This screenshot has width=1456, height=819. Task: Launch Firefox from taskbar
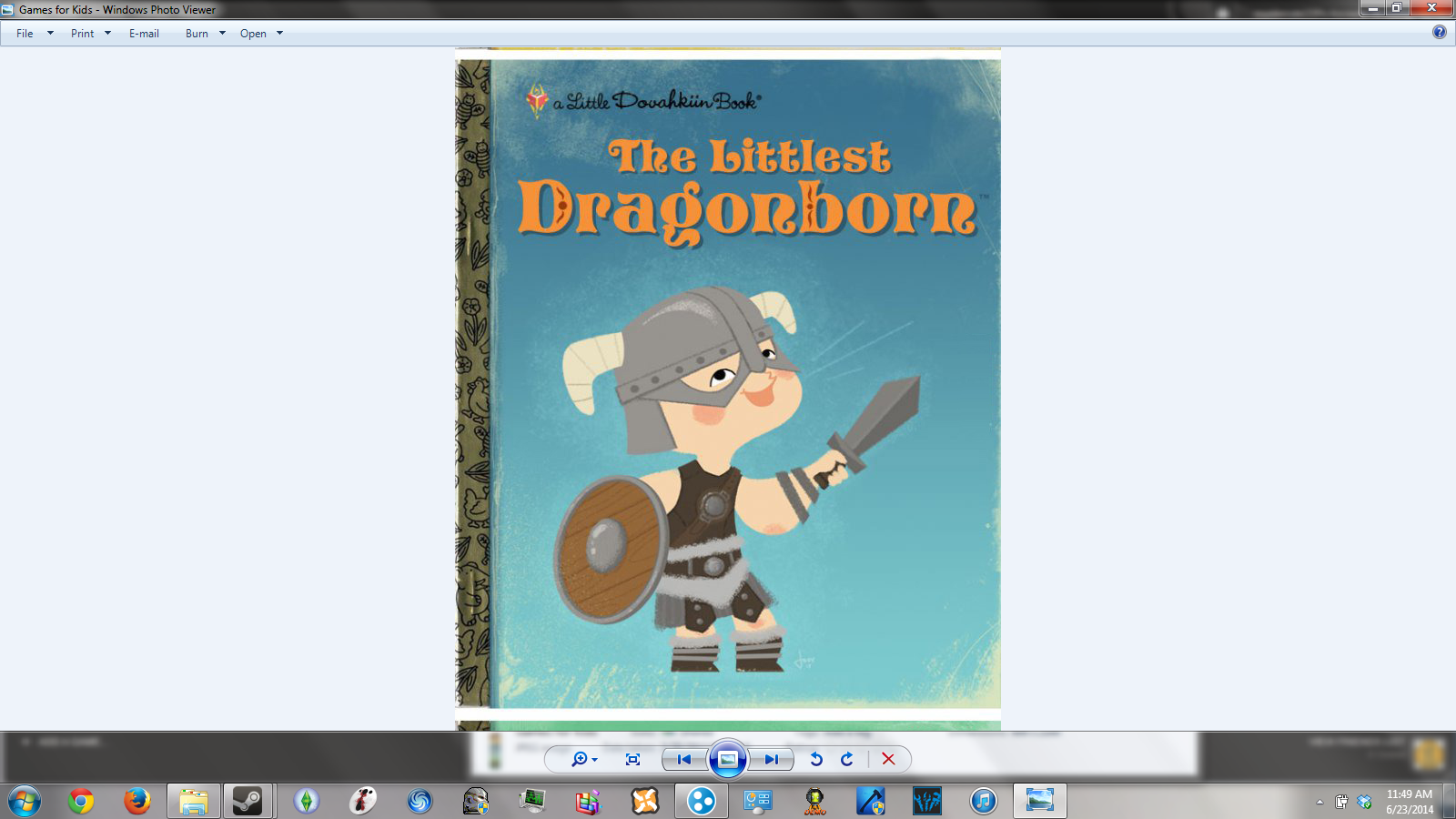point(137,802)
